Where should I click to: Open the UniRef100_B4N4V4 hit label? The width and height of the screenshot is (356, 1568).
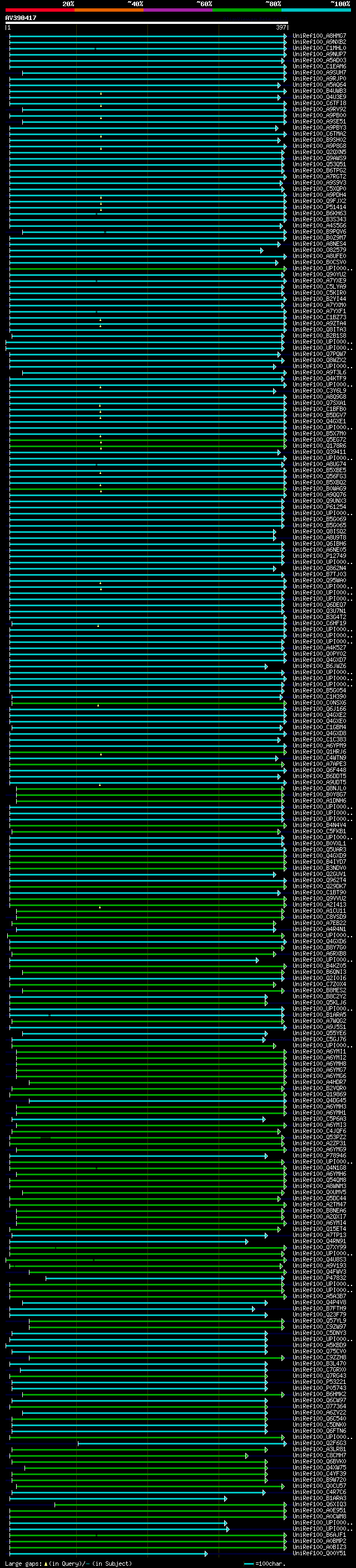tap(319, 825)
